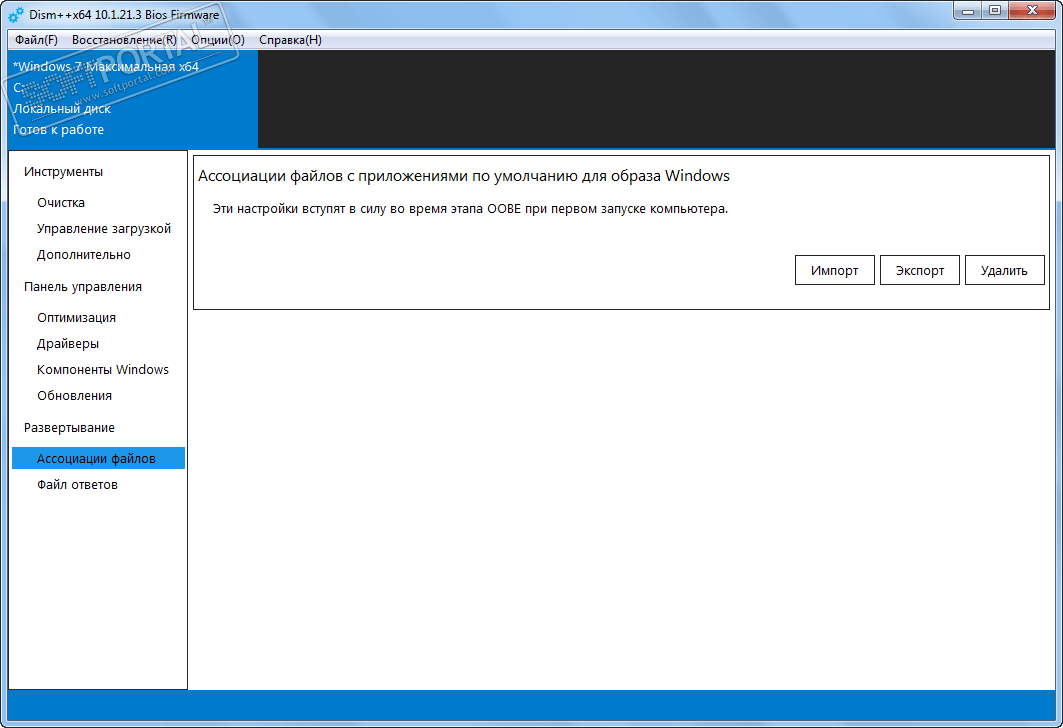Click the Панель управления section header
This screenshot has height=728, width=1063.
pyautogui.click(x=83, y=287)
